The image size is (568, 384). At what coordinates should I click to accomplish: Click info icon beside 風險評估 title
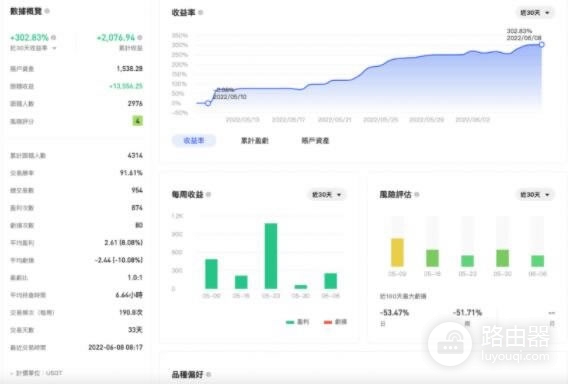417,195
